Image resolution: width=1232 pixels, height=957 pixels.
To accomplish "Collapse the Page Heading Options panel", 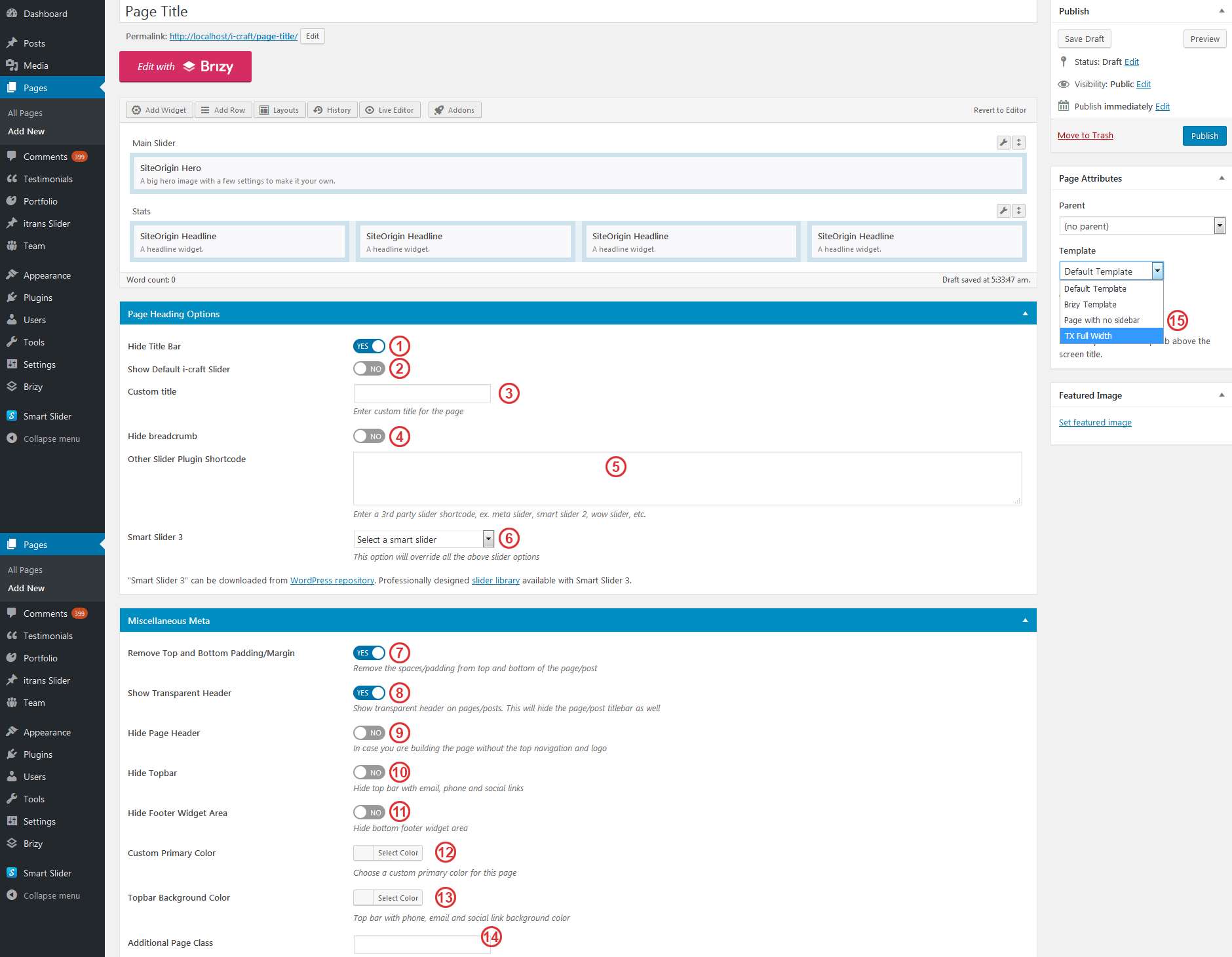I will click(x=1025, y=314).
